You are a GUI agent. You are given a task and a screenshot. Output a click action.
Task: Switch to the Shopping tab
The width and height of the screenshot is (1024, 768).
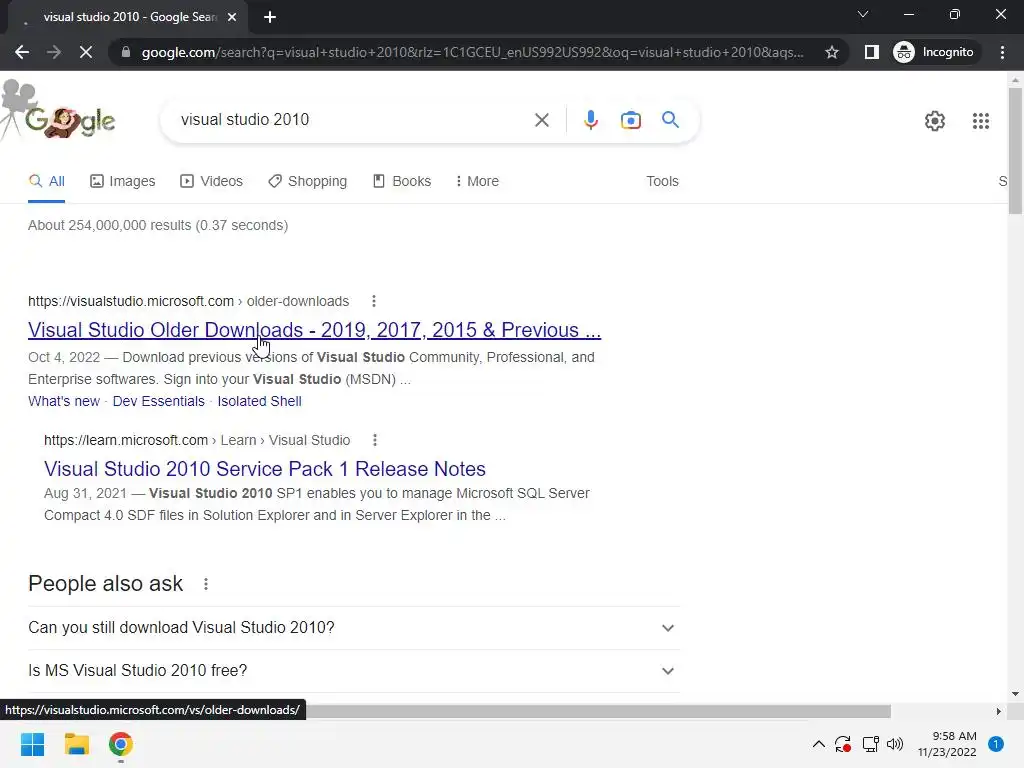[308, 181]
